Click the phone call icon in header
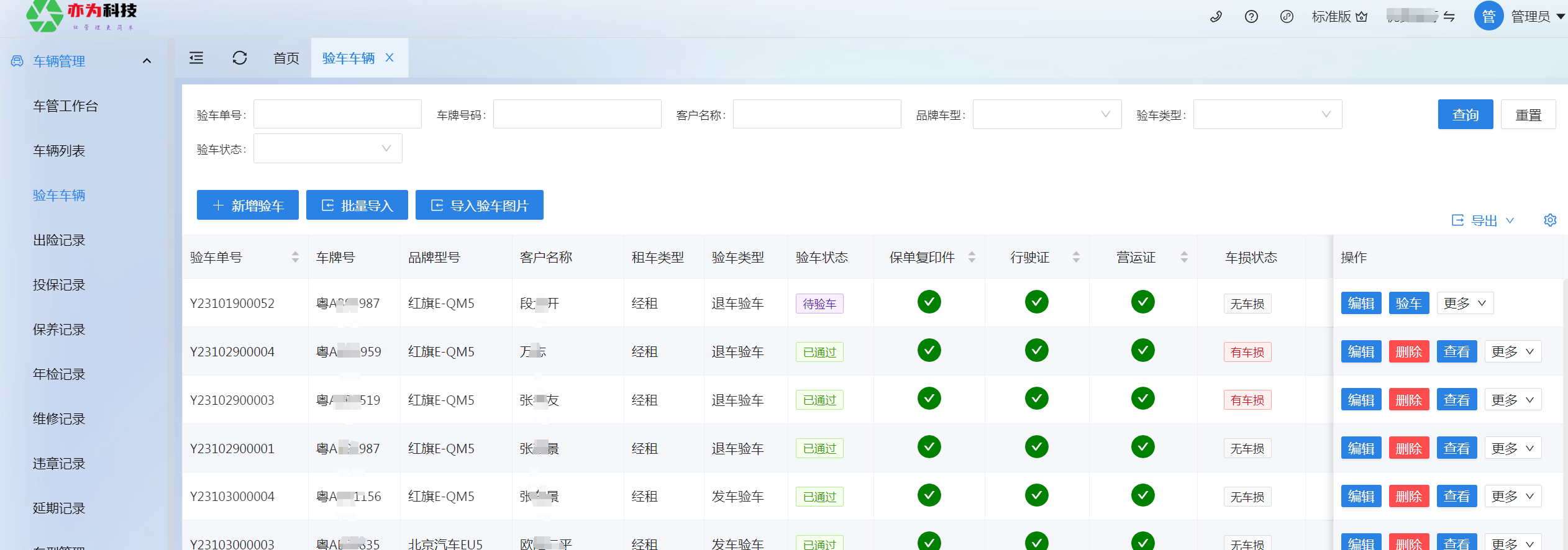This screenshot has height=550, width=1568. [1216, 17]
